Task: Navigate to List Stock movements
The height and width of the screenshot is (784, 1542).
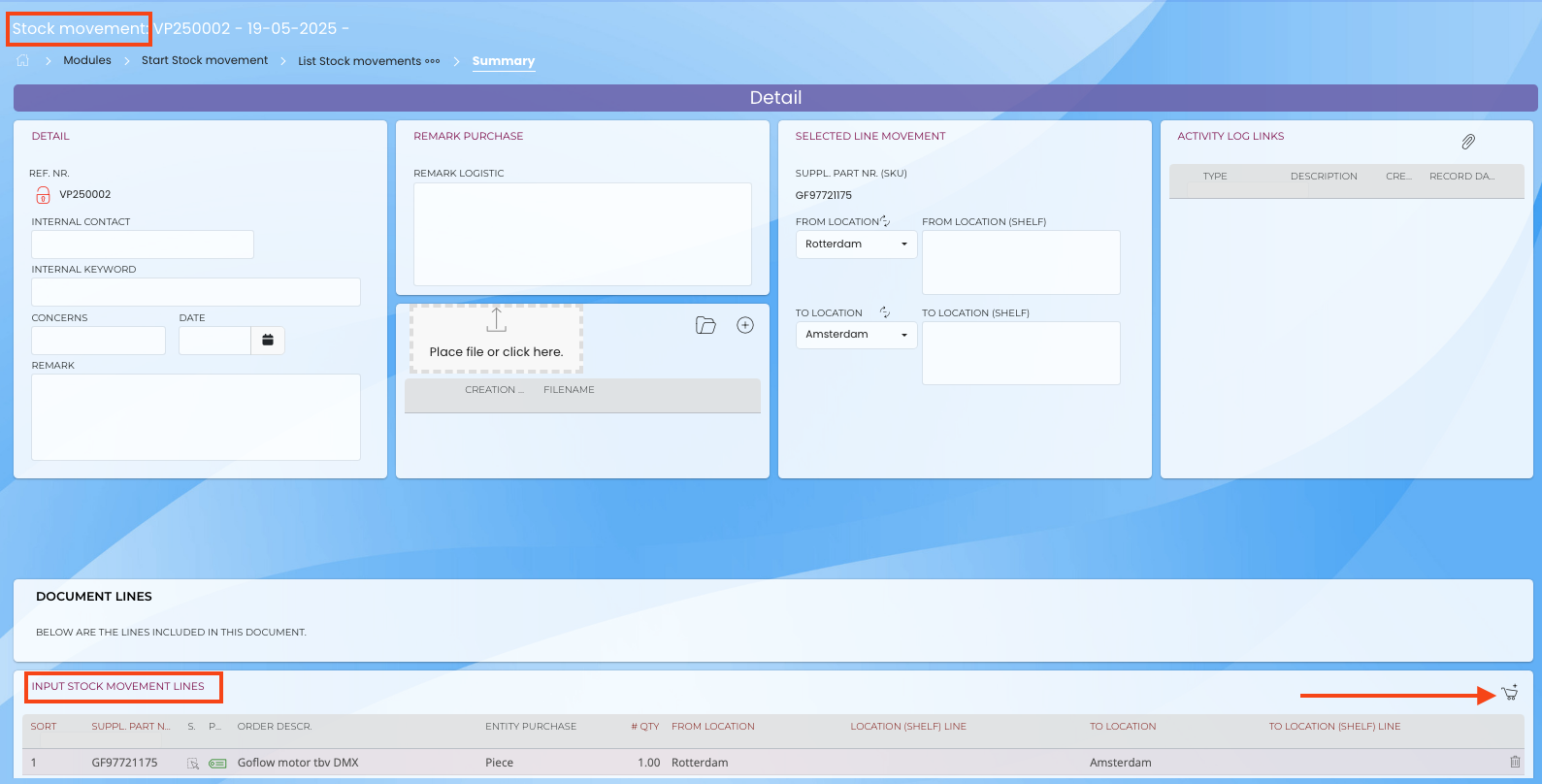Action: [359, 61]
